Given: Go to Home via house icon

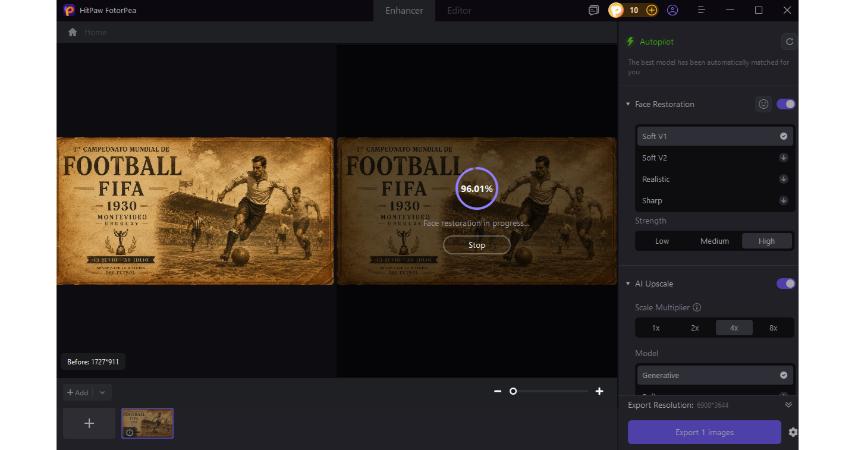Looking at the screenshot, I should tap(73, 32).
